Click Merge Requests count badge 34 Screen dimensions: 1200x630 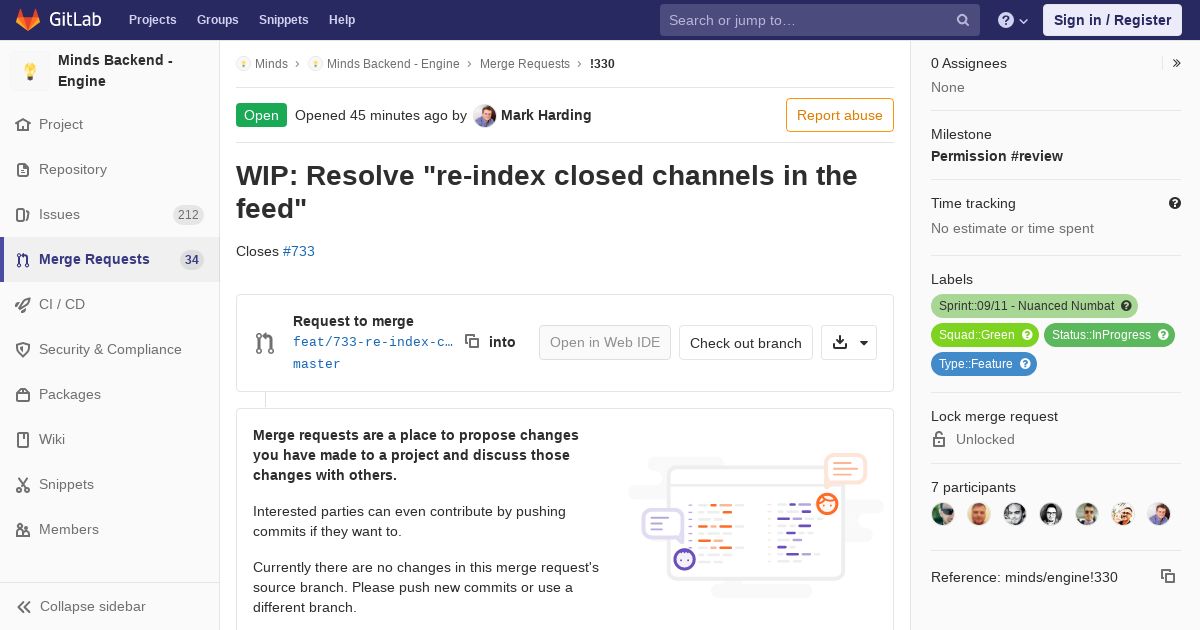(x=191, y=260)
